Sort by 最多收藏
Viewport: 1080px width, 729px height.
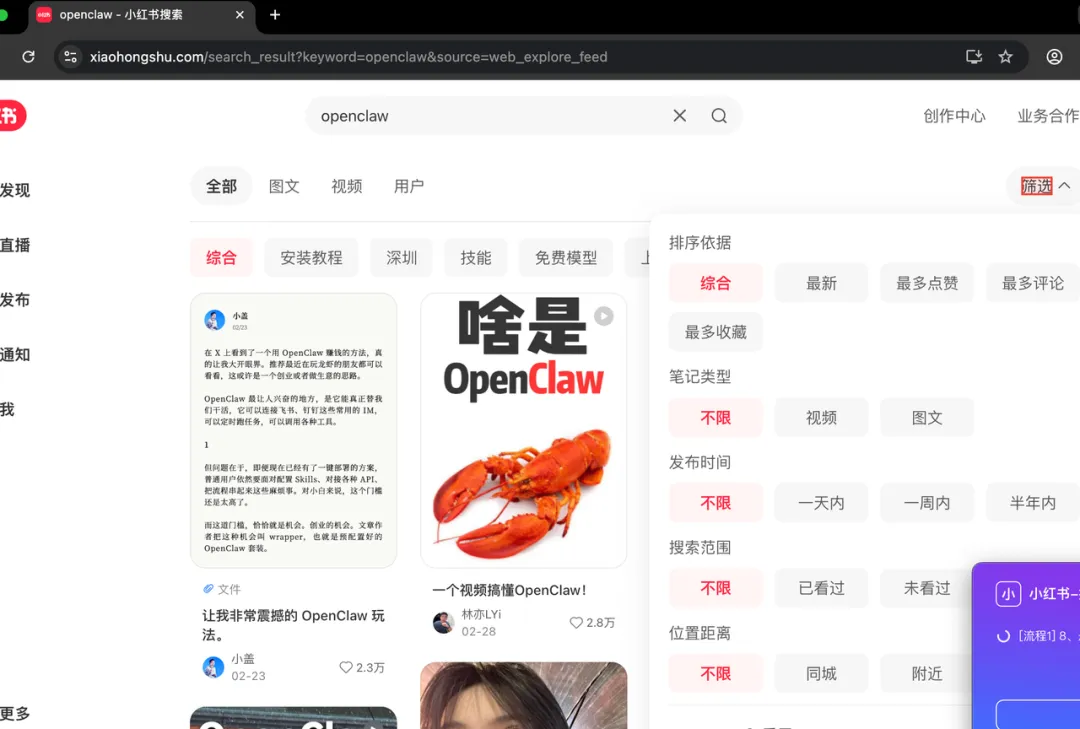(x=716, y=332)
